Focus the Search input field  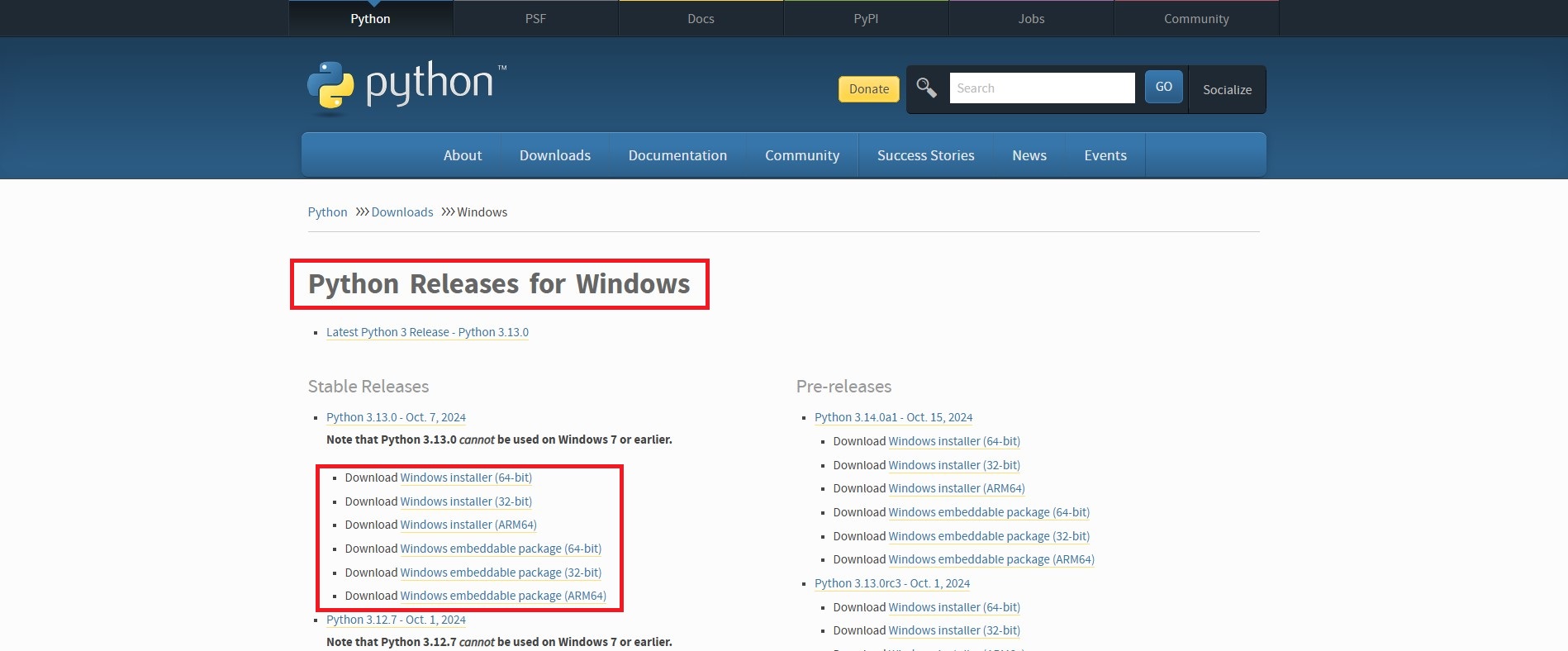(x=1042, y=88)
